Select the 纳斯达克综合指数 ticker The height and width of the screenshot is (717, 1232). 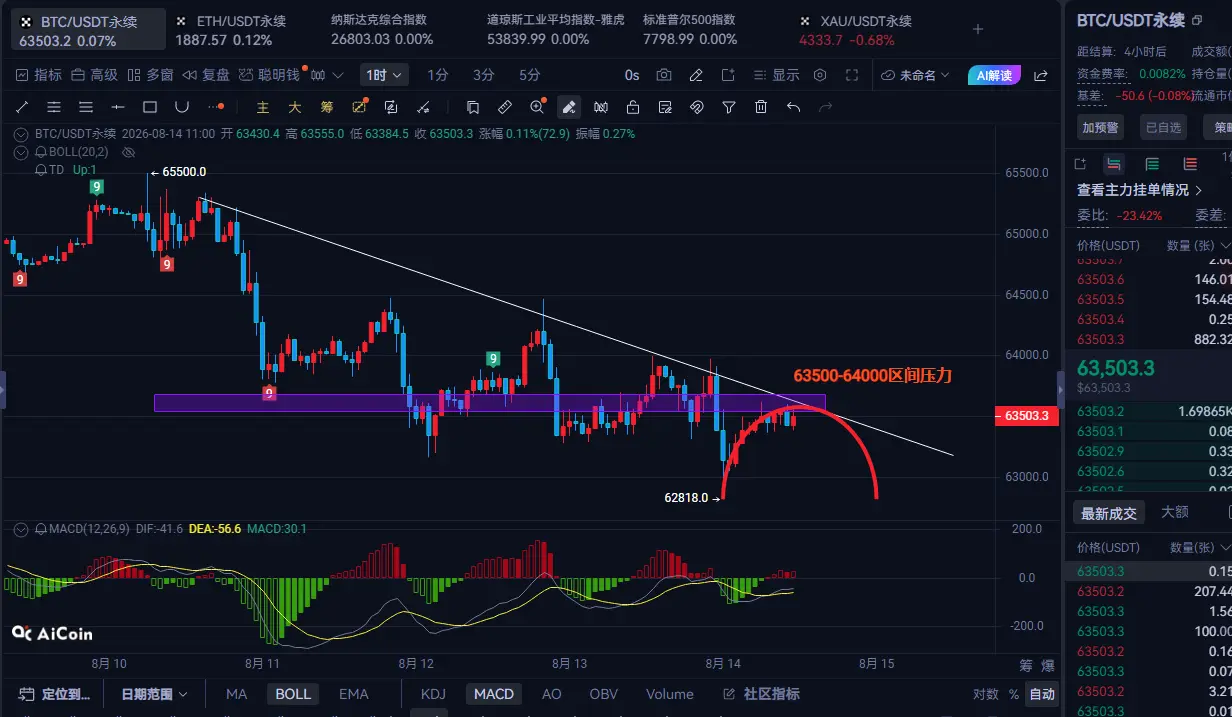383,30
